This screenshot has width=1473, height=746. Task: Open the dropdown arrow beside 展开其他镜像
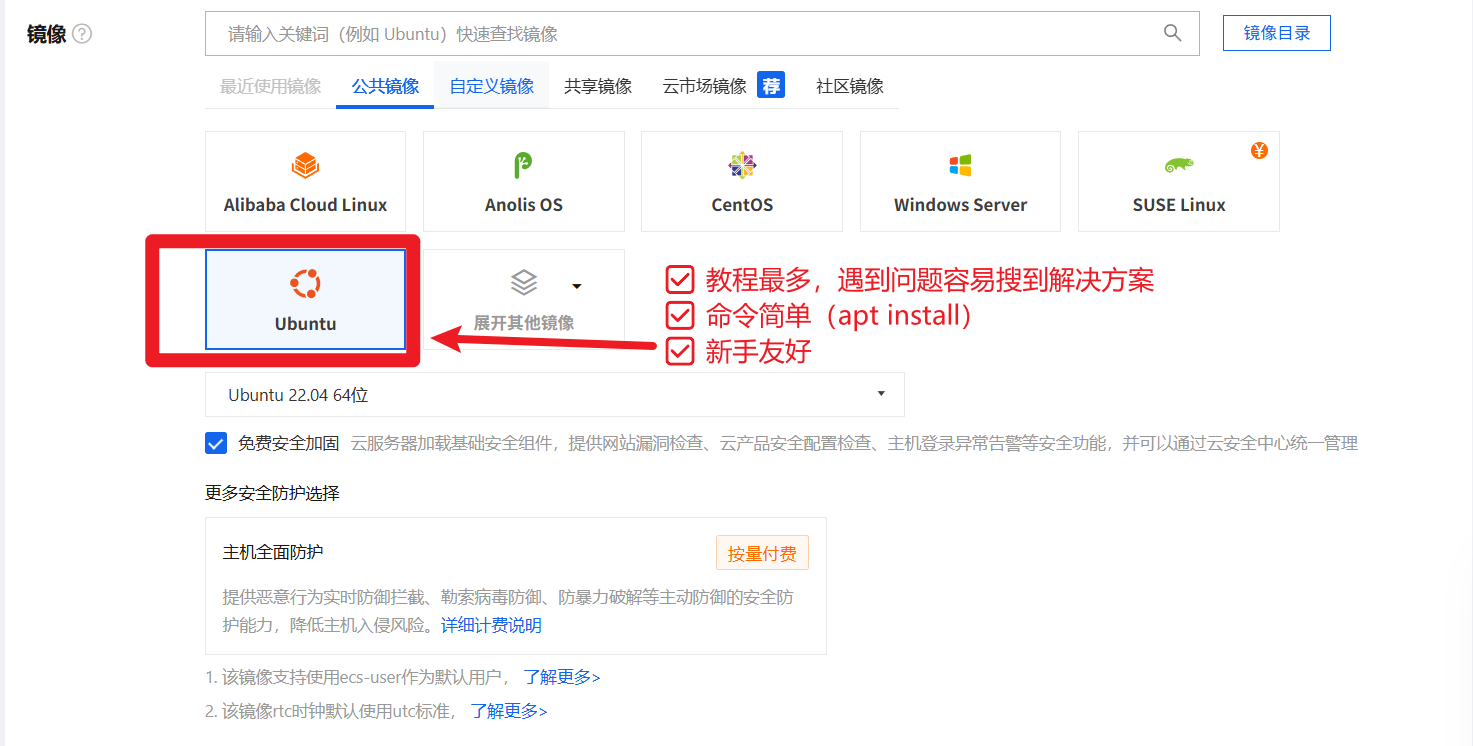pyautogui.click(x=577, y=286)
